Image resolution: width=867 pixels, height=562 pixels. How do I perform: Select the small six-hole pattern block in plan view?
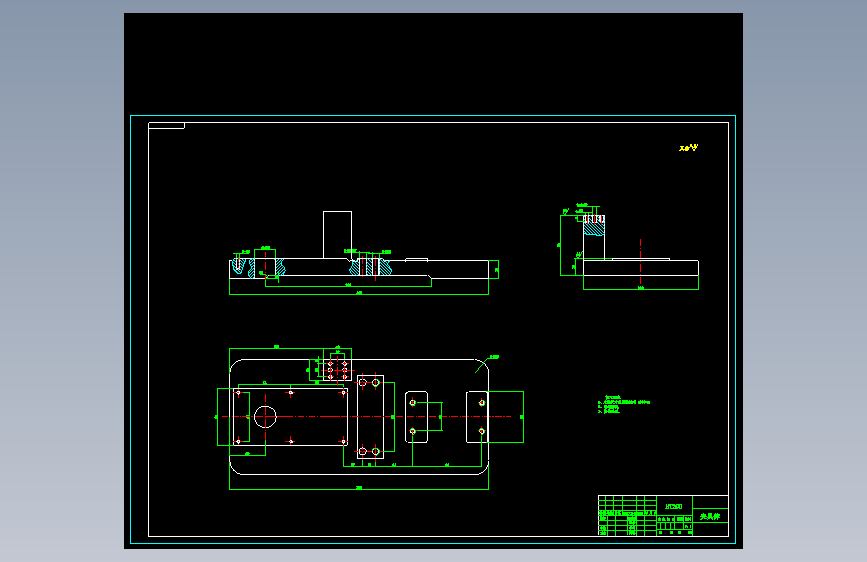tap(337, 371)
